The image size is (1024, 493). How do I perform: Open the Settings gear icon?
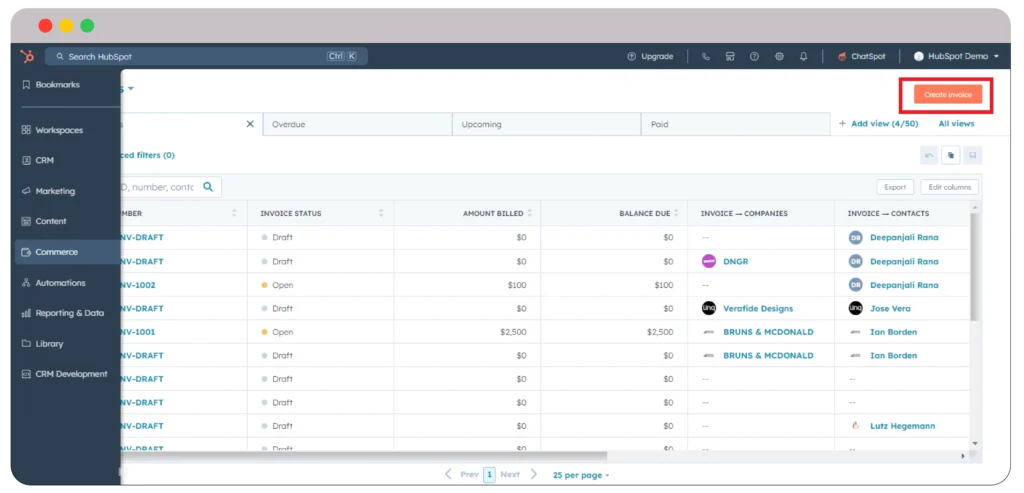[x=779, y=56]
